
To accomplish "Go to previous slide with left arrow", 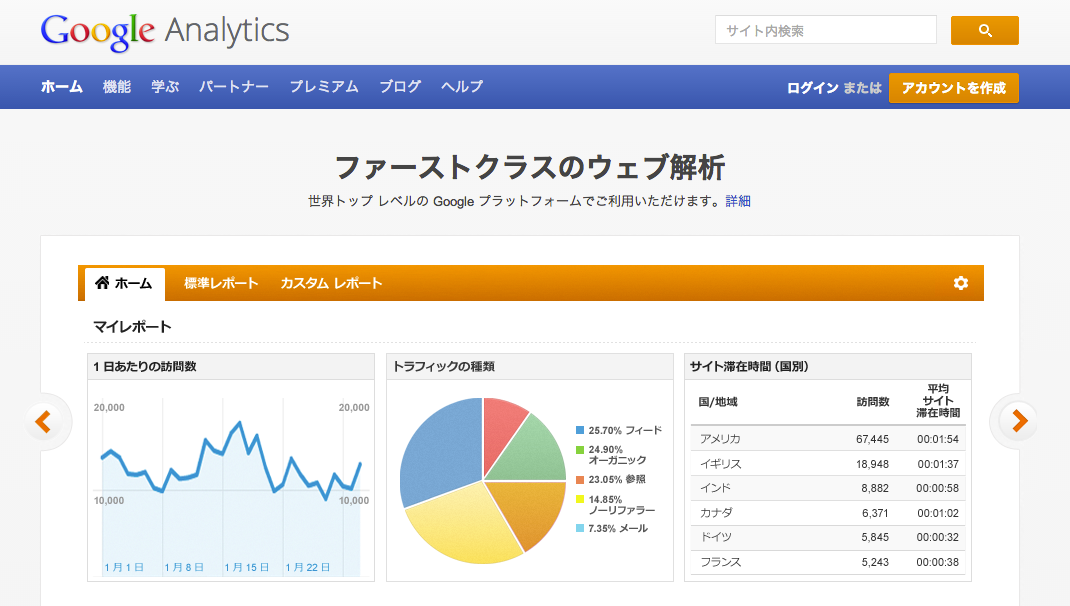I will (44, 422).
